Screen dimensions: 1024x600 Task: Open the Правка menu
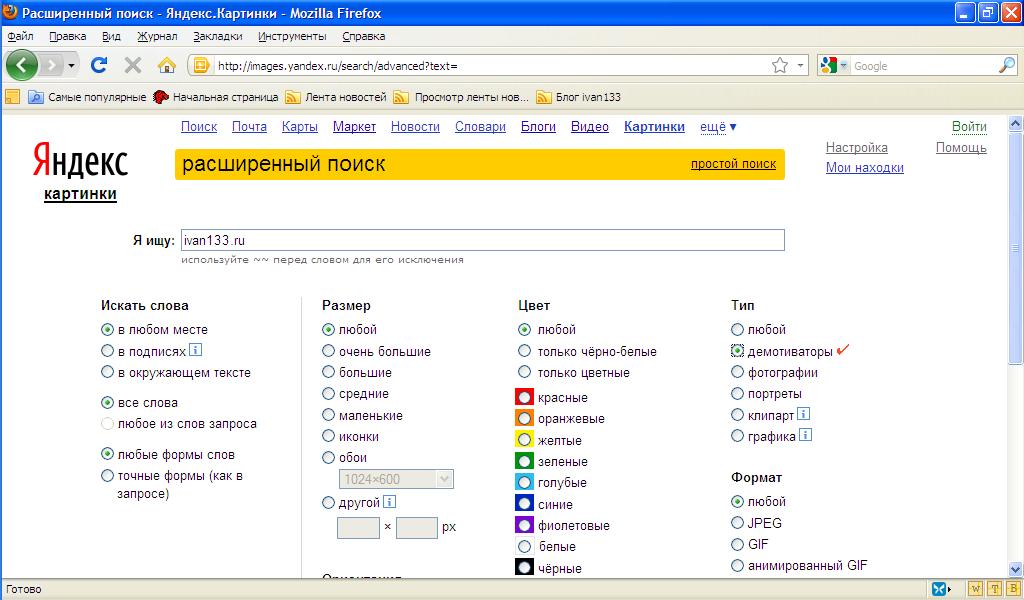coord(68,37)
